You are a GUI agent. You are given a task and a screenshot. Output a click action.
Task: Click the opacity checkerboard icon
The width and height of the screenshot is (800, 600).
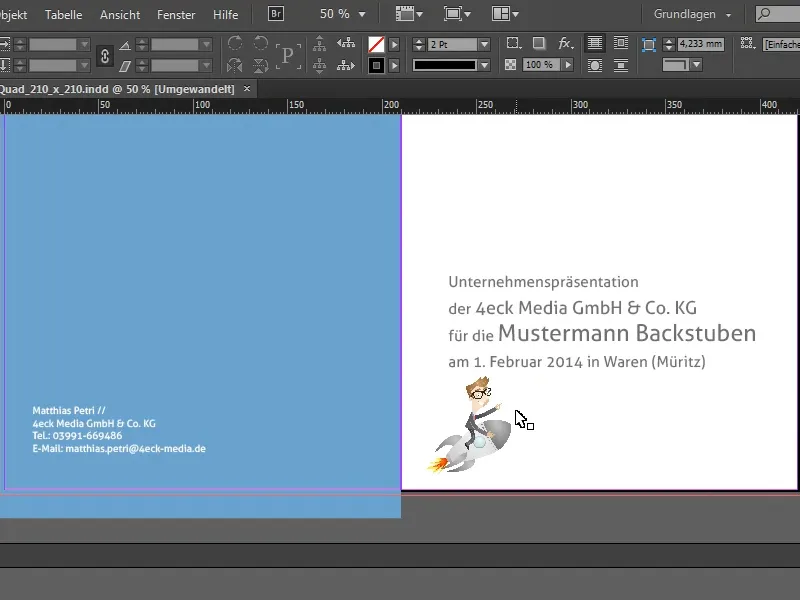point(510,65)
